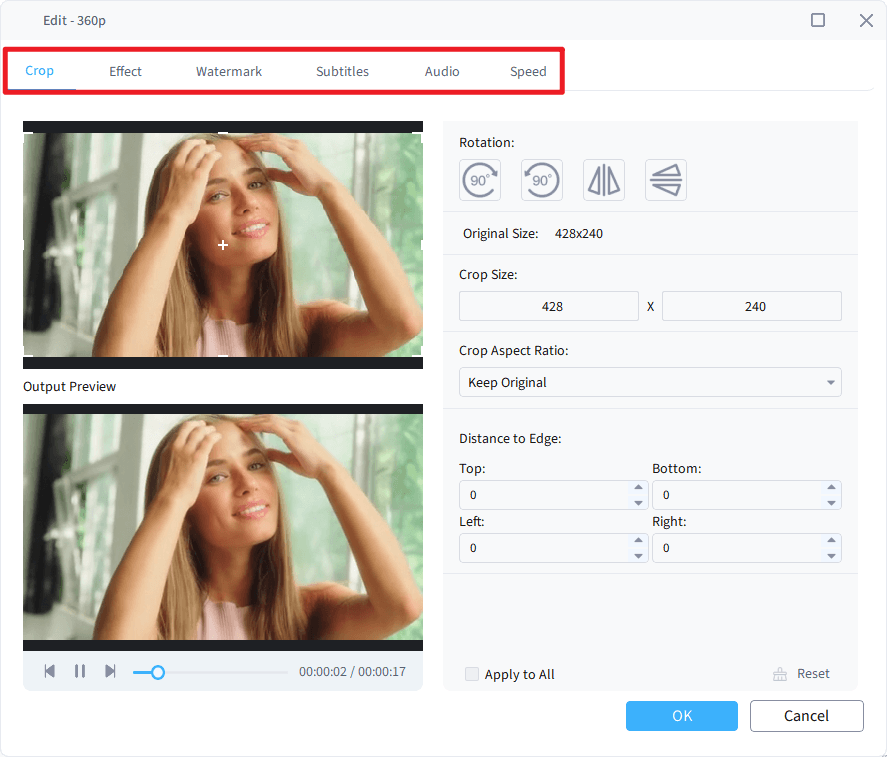887x757 pixels.
Task: Pause the preview playback
Action: pos(80,671)
